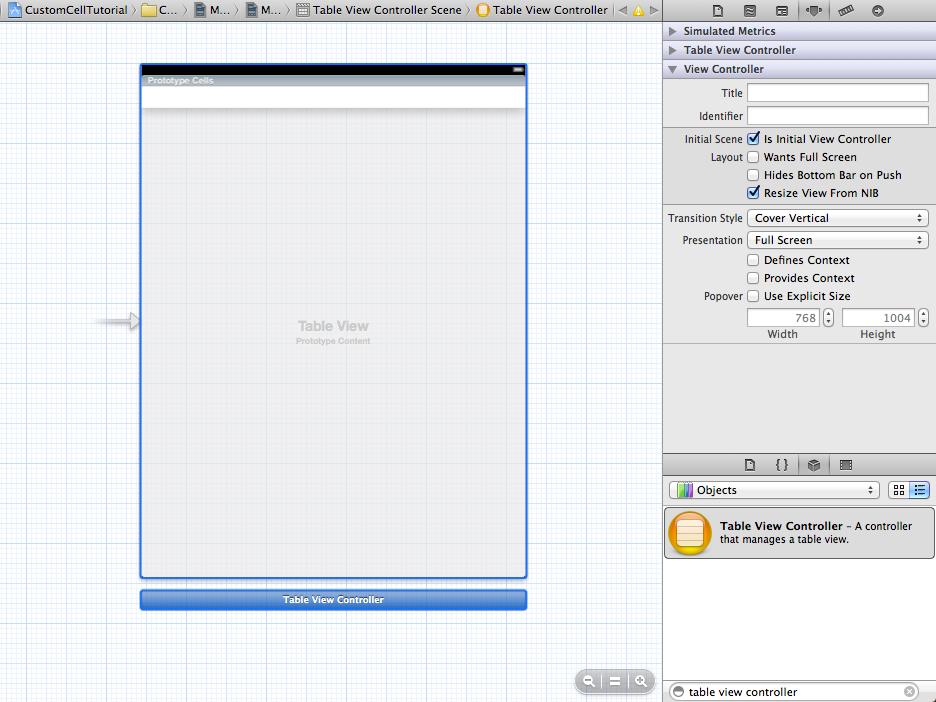Select the Table View Controller label below canvas
Screen dimensions: 936x702
tap(333, 599)
